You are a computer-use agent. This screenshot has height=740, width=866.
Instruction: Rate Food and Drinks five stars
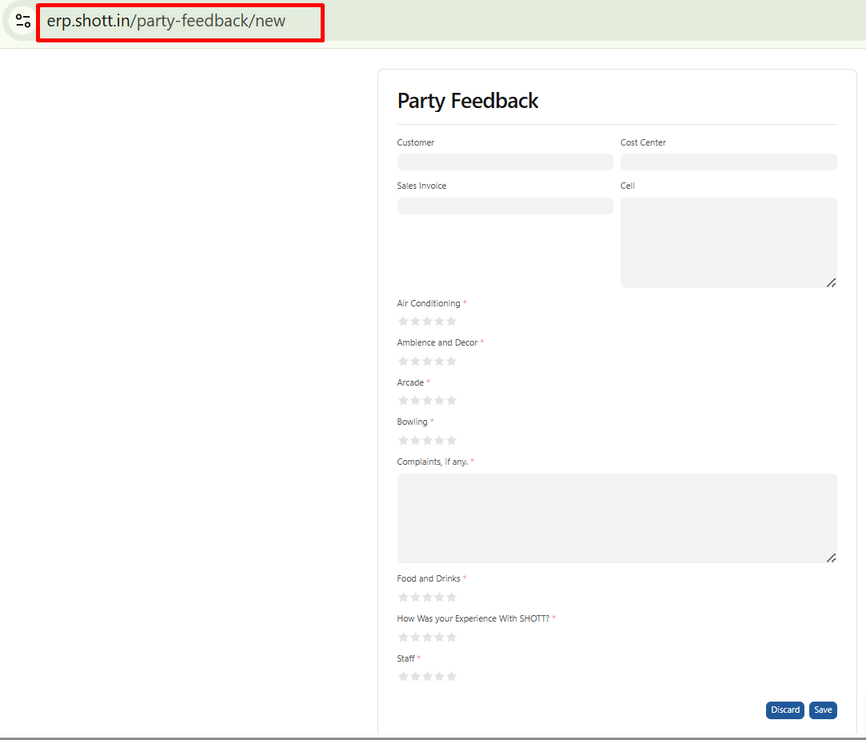coord(451,597)
